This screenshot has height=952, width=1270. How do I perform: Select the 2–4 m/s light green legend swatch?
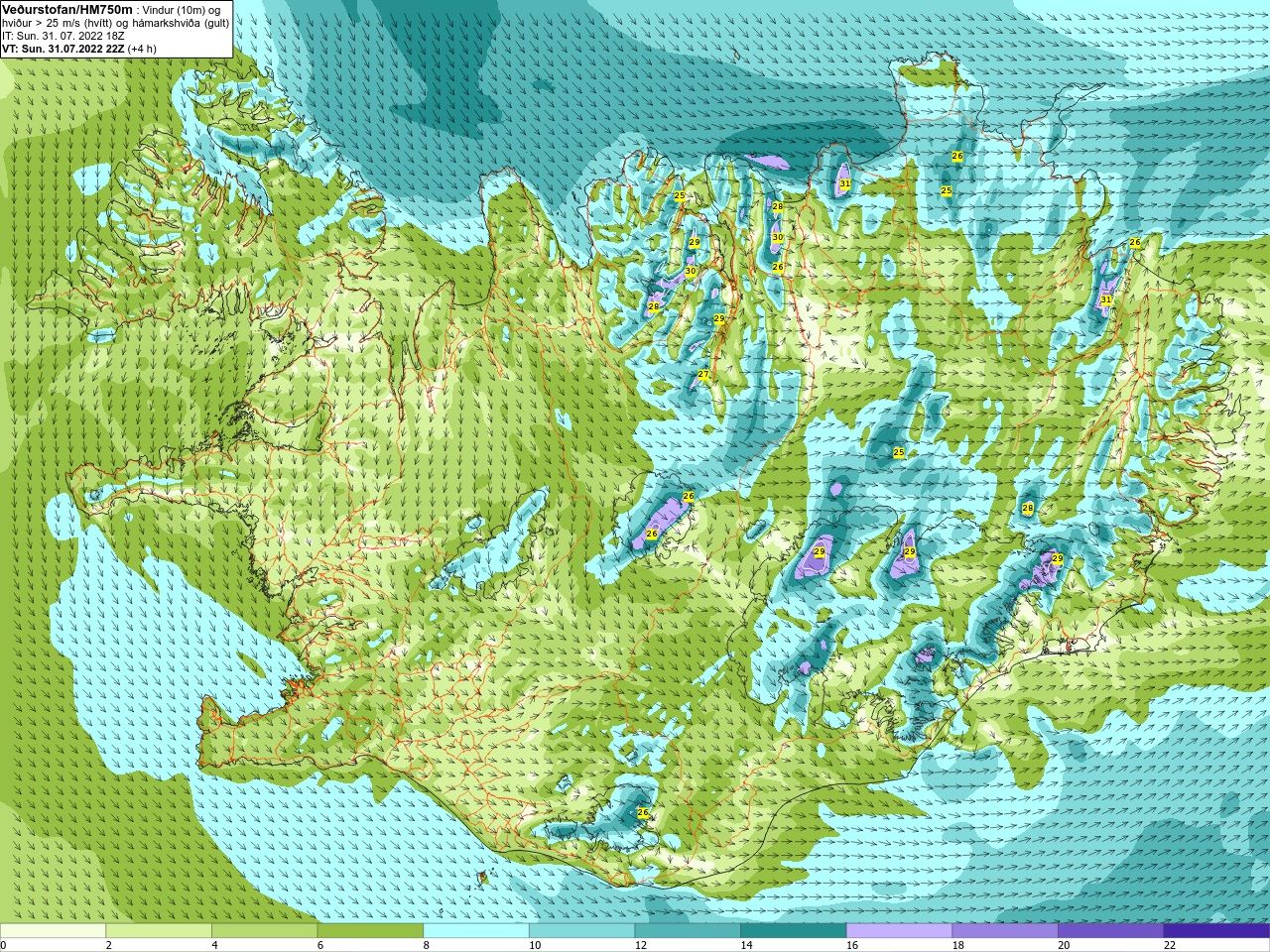coord(159,930)
